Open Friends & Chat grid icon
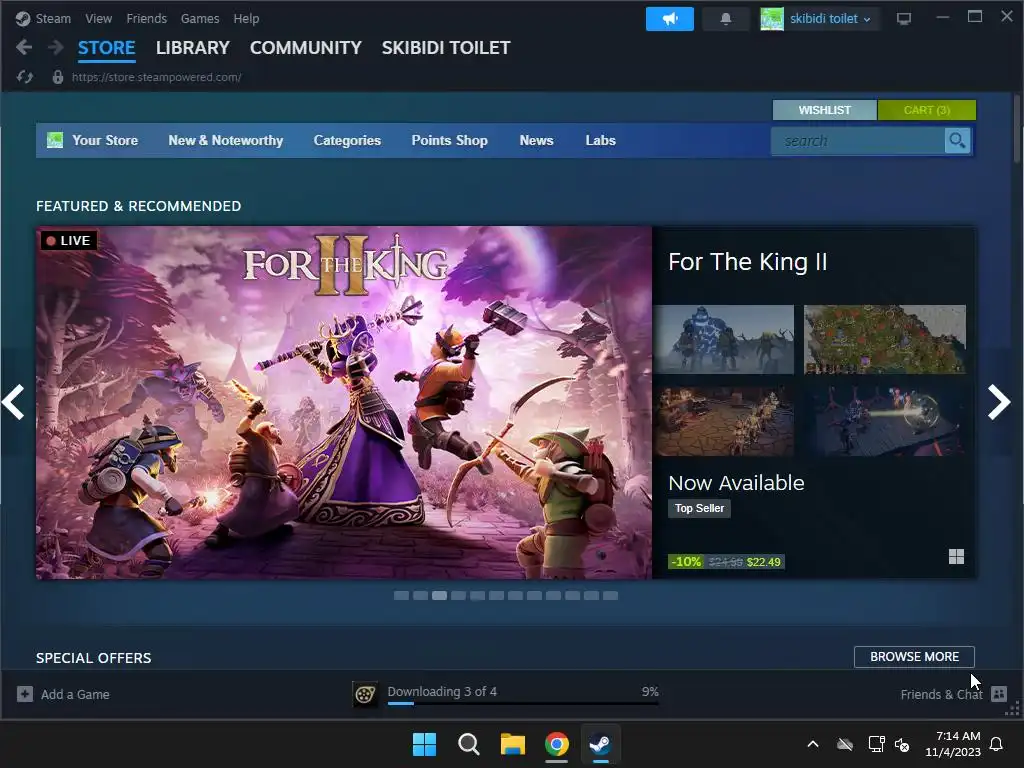This screenshot has height=768, width=1024. click(999, 694)
